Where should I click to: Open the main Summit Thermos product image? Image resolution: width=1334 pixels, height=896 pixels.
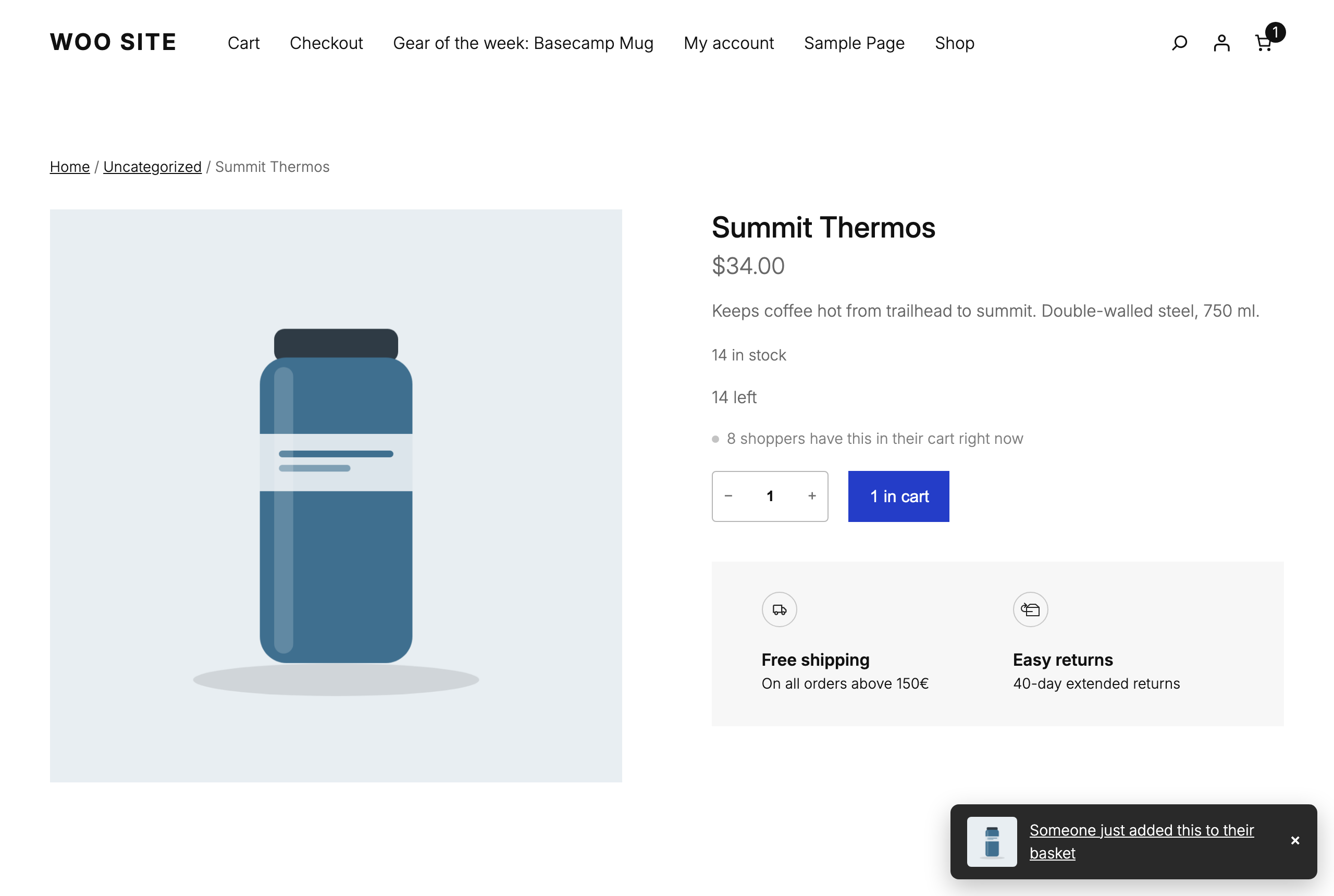(x=336, y=495)
